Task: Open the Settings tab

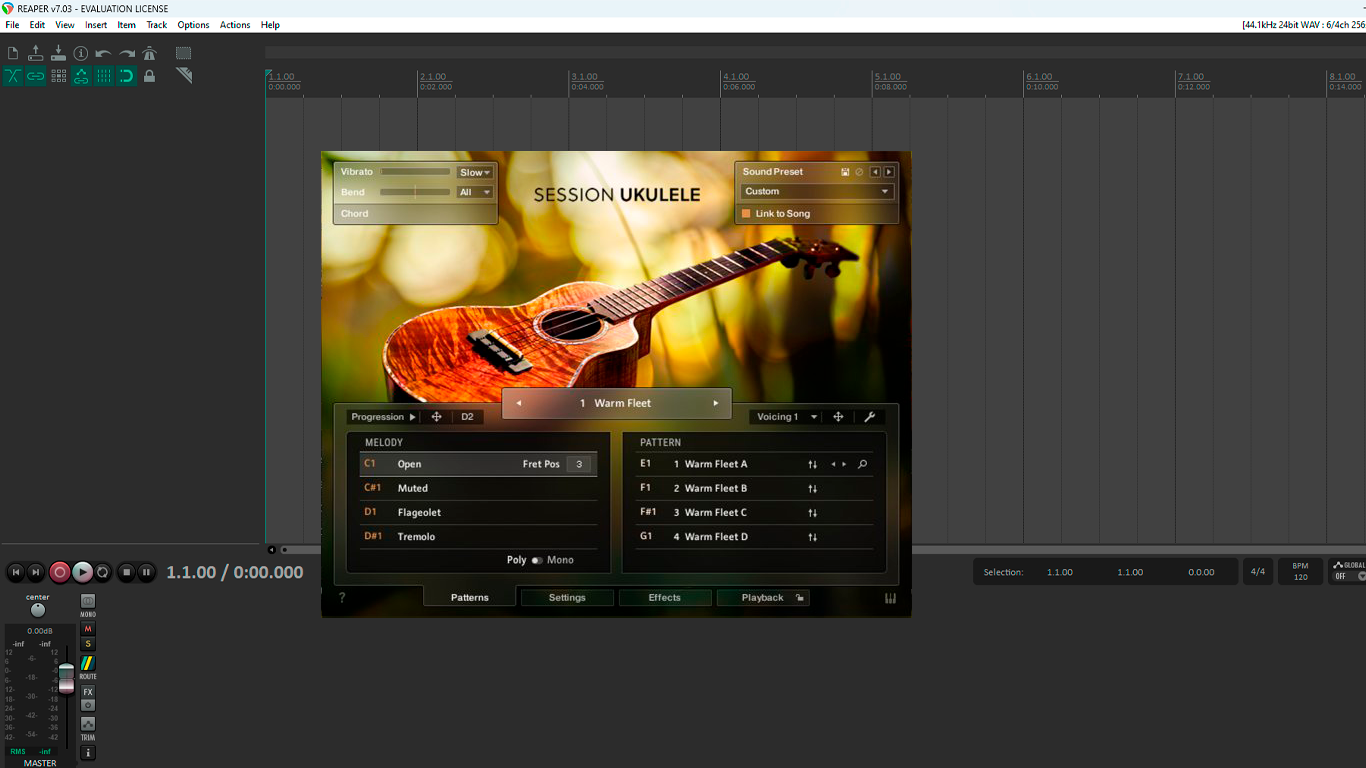Action: tap(567, 597)
